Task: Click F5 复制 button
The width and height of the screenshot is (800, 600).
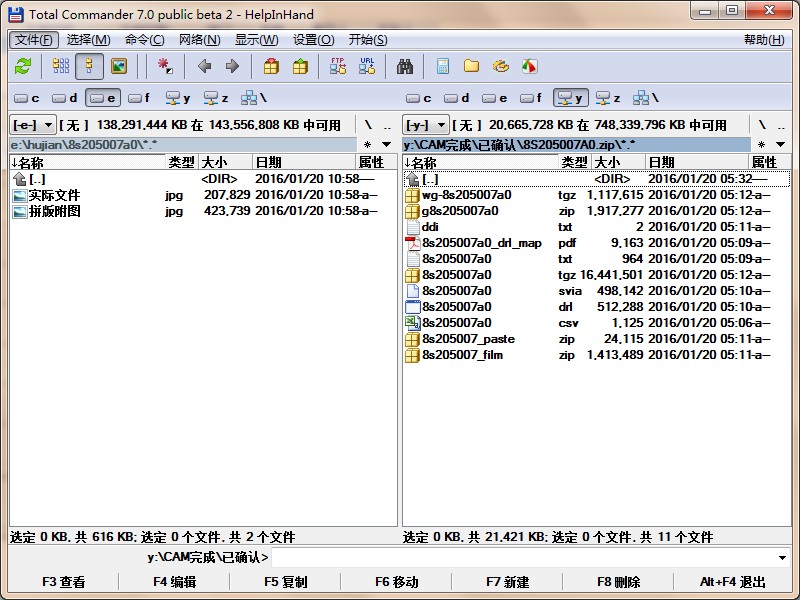Action: point(286,582)
